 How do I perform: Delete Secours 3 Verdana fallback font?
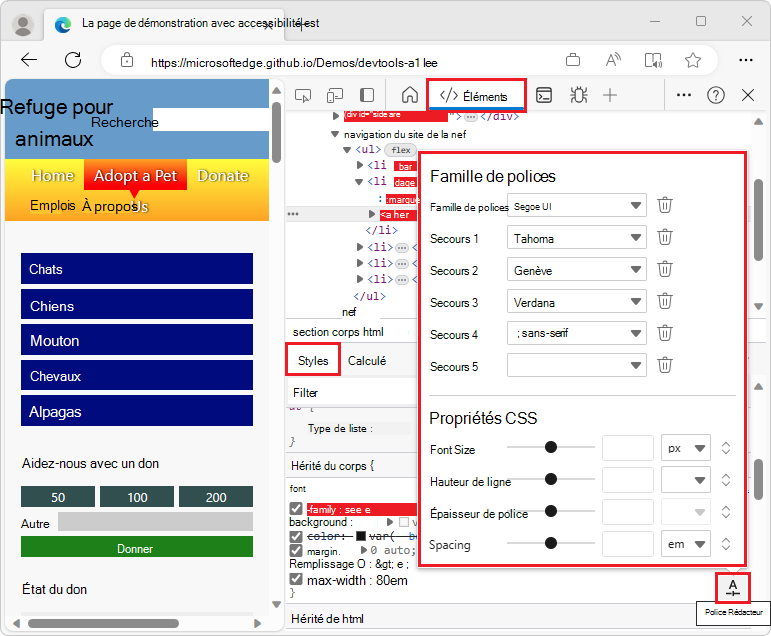pyautogui.click(x=665, y=301)
